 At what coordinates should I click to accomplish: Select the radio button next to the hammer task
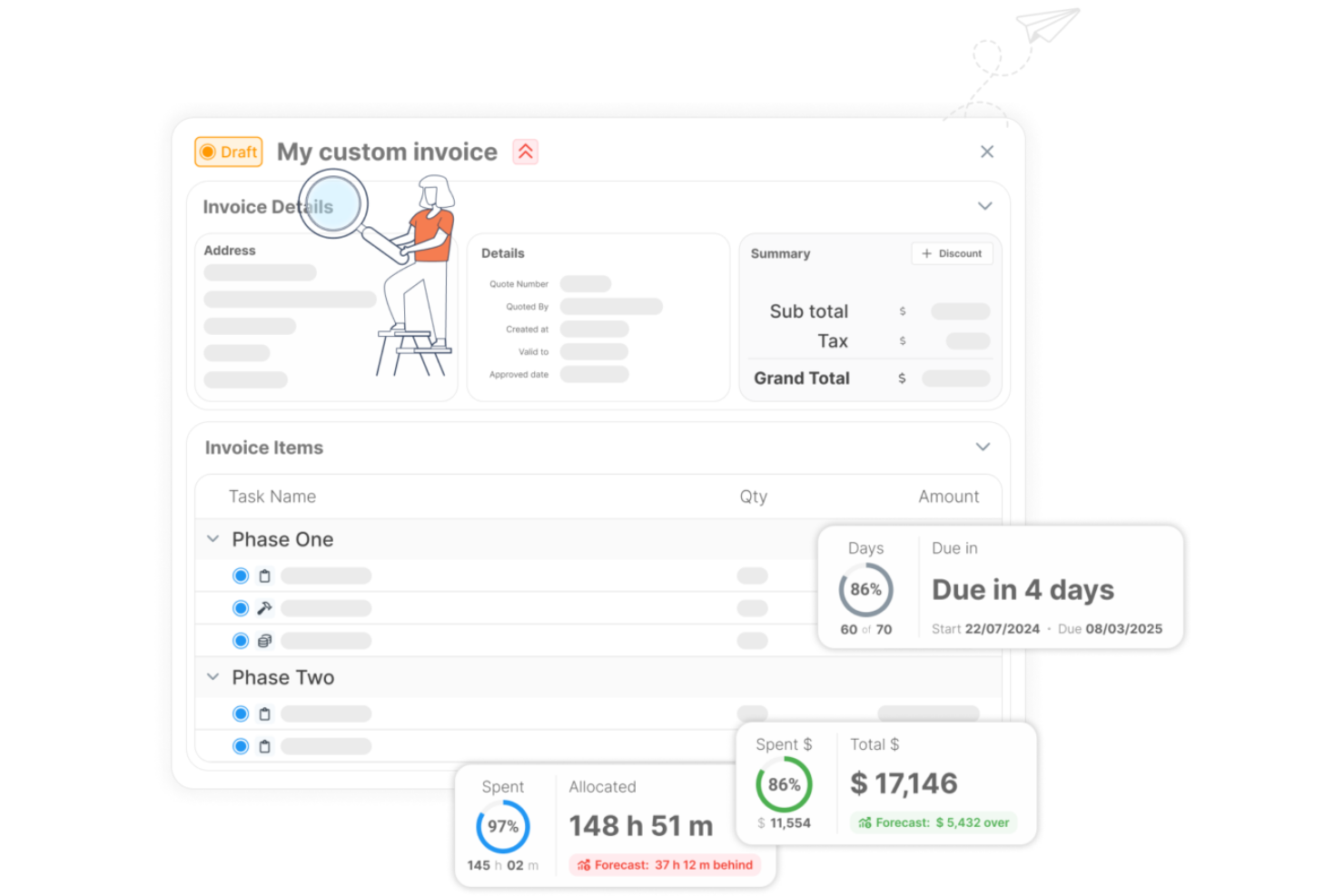(240, 607)
